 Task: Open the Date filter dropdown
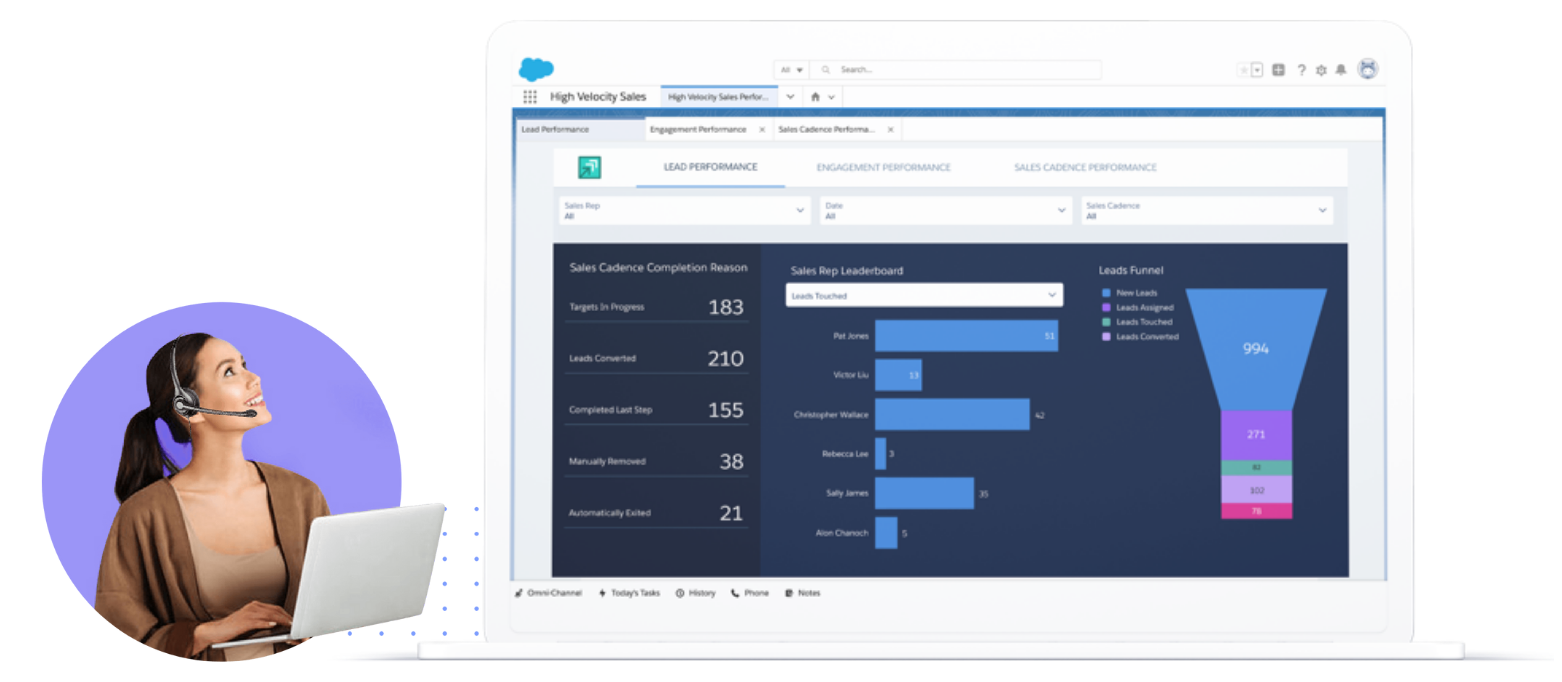[946, 210]
